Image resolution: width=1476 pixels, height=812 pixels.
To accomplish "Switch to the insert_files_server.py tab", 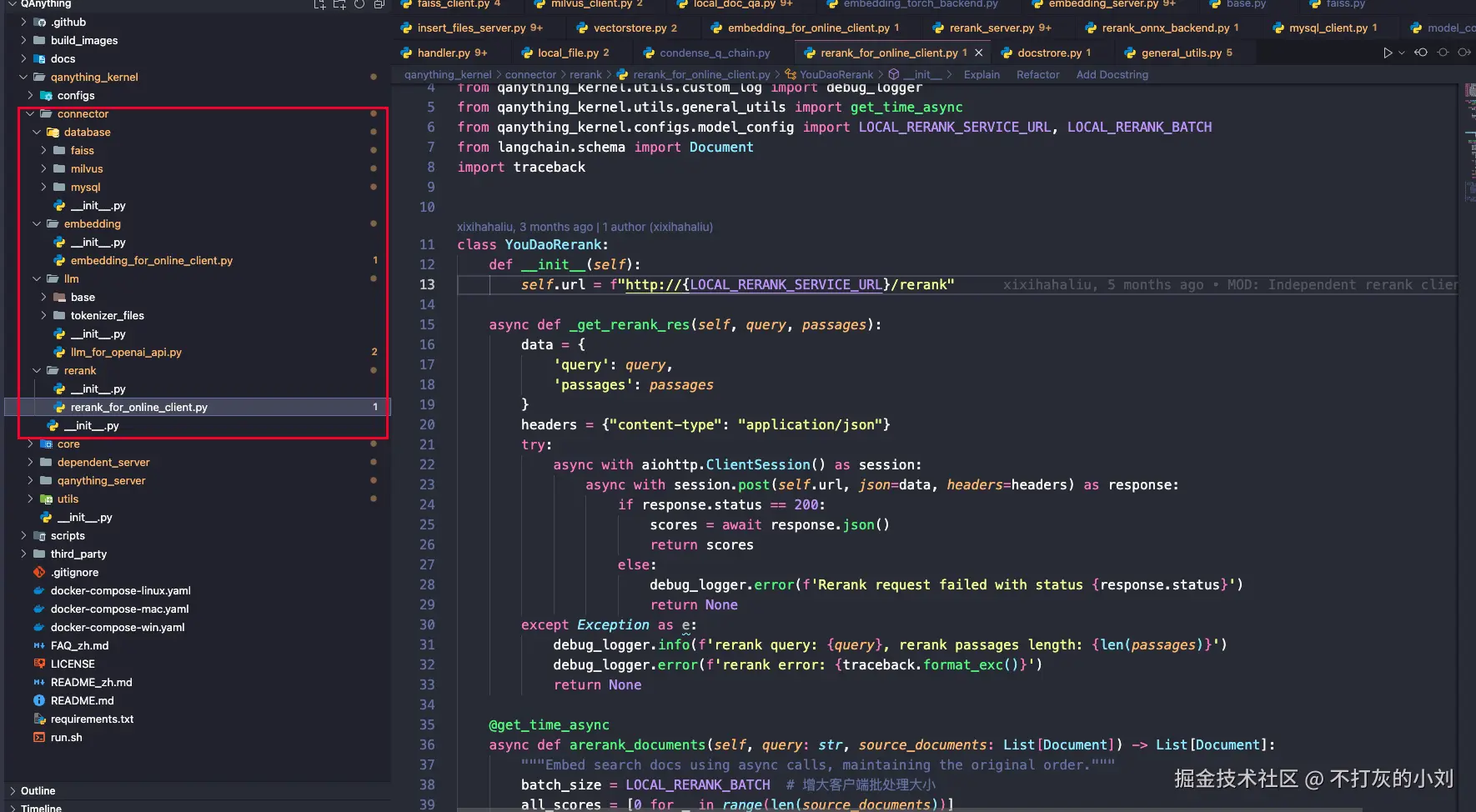I will 473,28.
